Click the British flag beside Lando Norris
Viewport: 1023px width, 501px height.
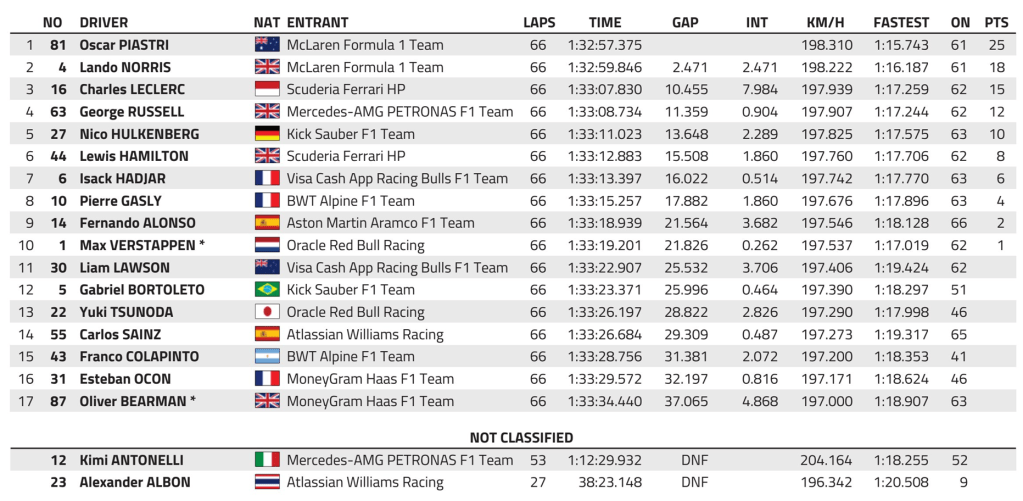coord(267,68)
